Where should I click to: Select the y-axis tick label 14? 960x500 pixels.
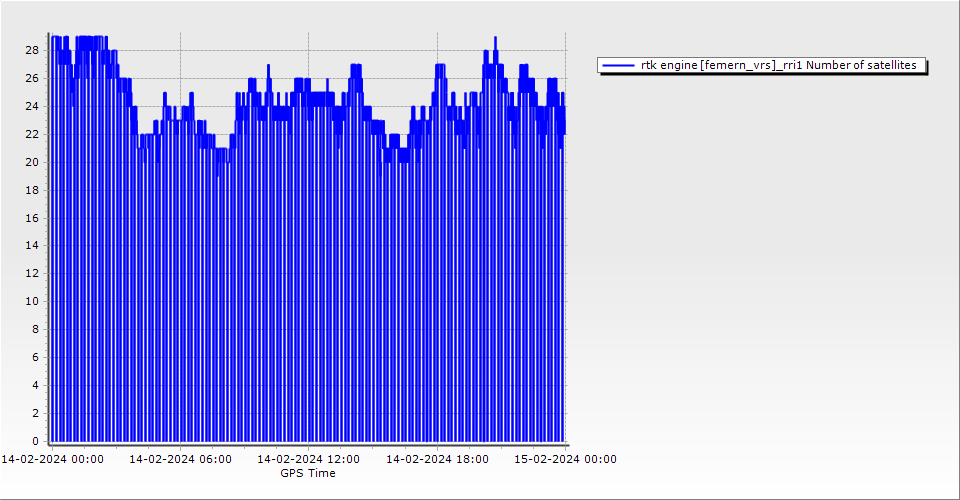pyautogui.click(x=32, y=245)
